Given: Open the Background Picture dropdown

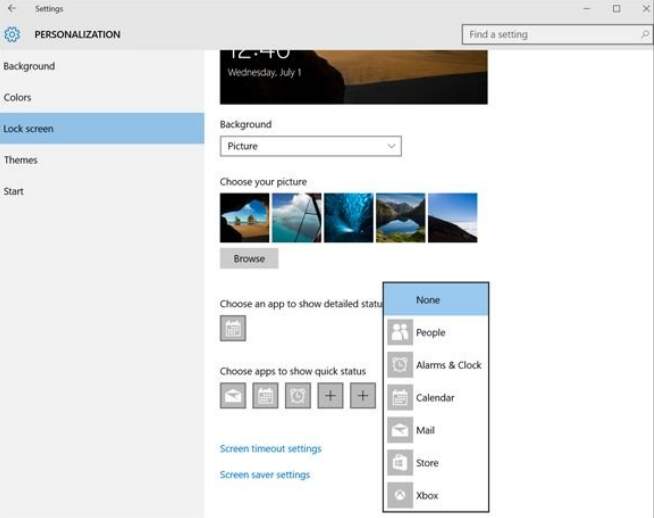Looking at the screenshot, I should 310,146.
